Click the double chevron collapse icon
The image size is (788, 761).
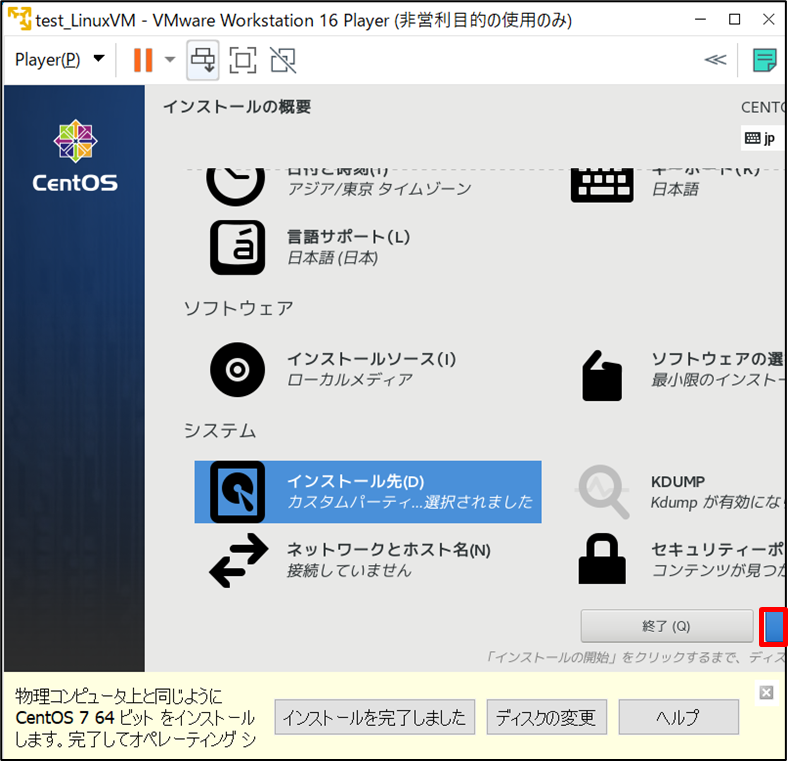pyautogui.click(x=715, y=60)
